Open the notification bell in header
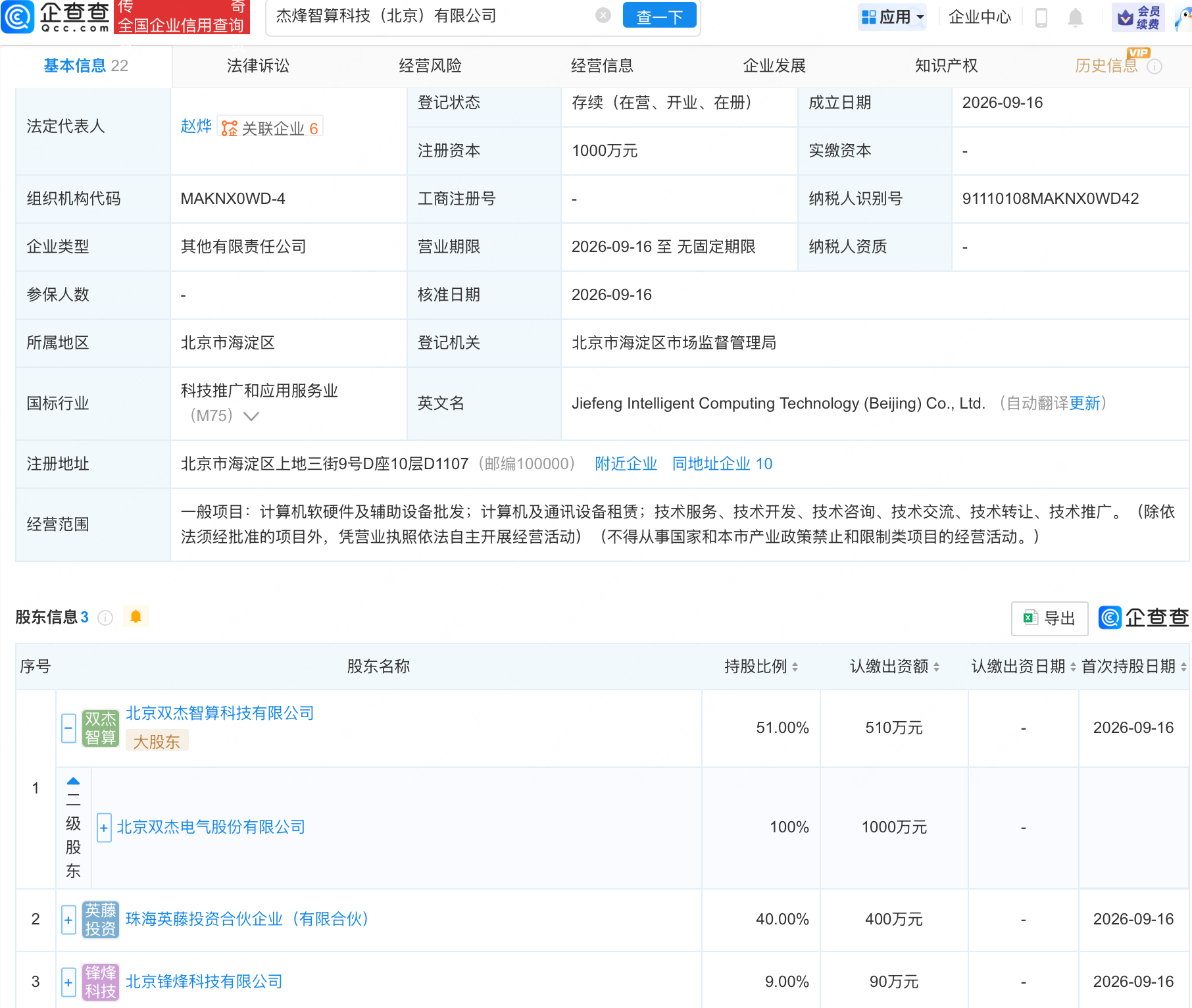This screenshot has width=1192, height=1008. (1075, 17)
